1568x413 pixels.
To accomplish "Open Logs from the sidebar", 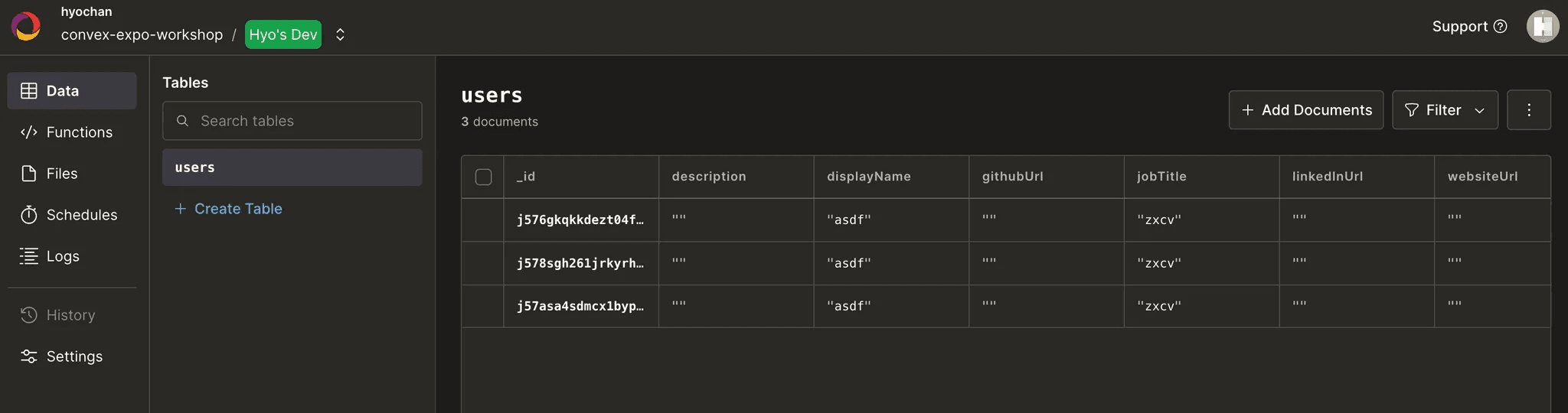I will point(61,256).
